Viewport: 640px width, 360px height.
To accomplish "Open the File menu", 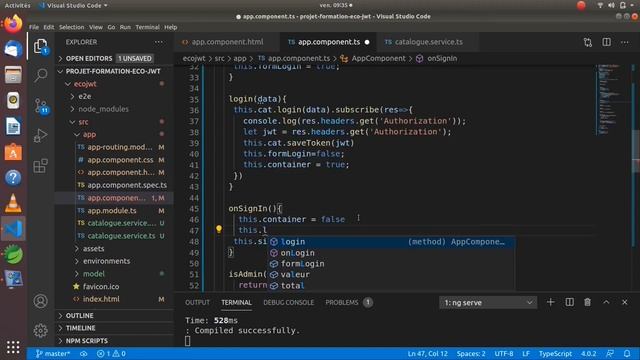I will tap(34, 27).
